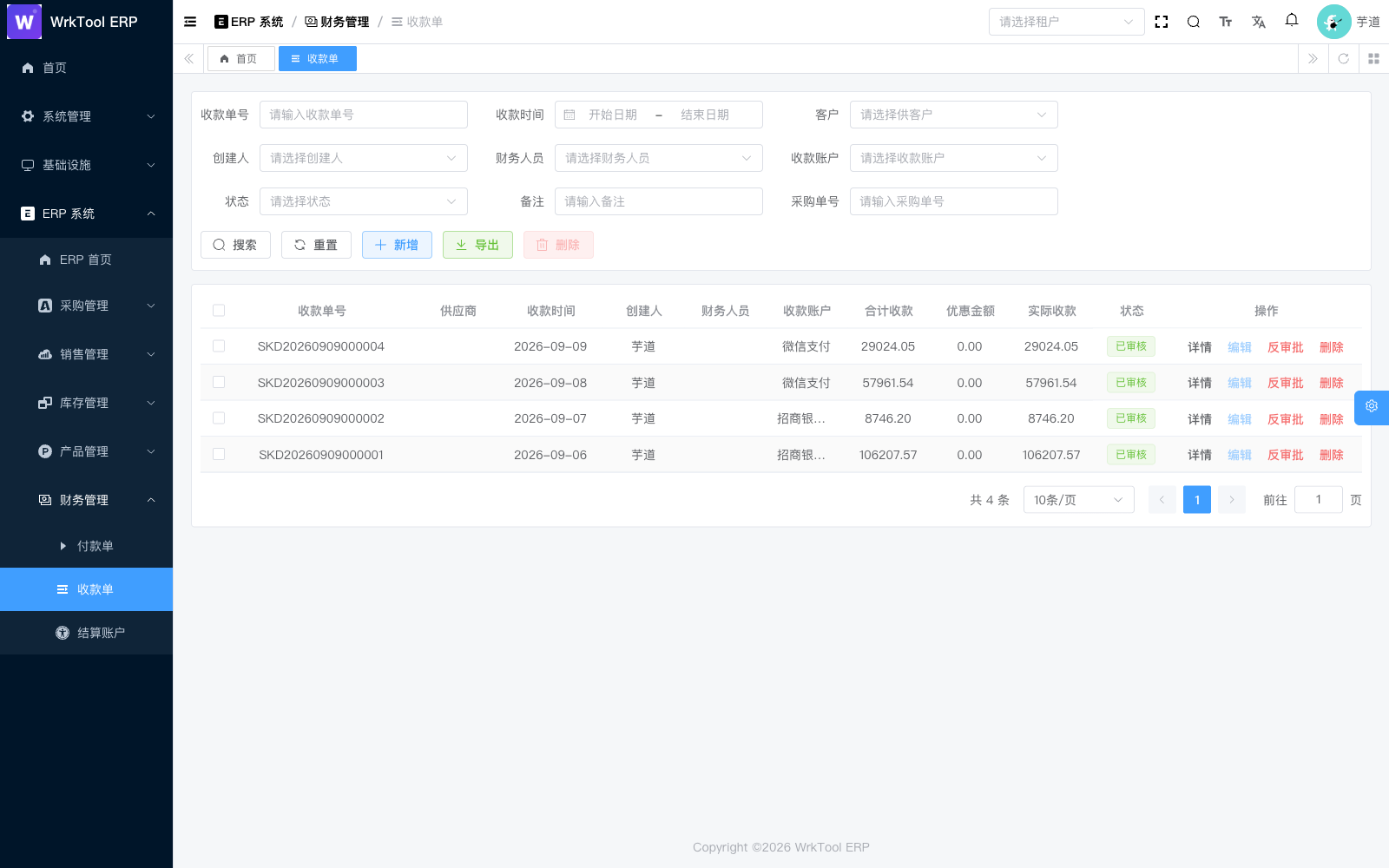Open the floating settings gear panel

tap(1372, 406)
